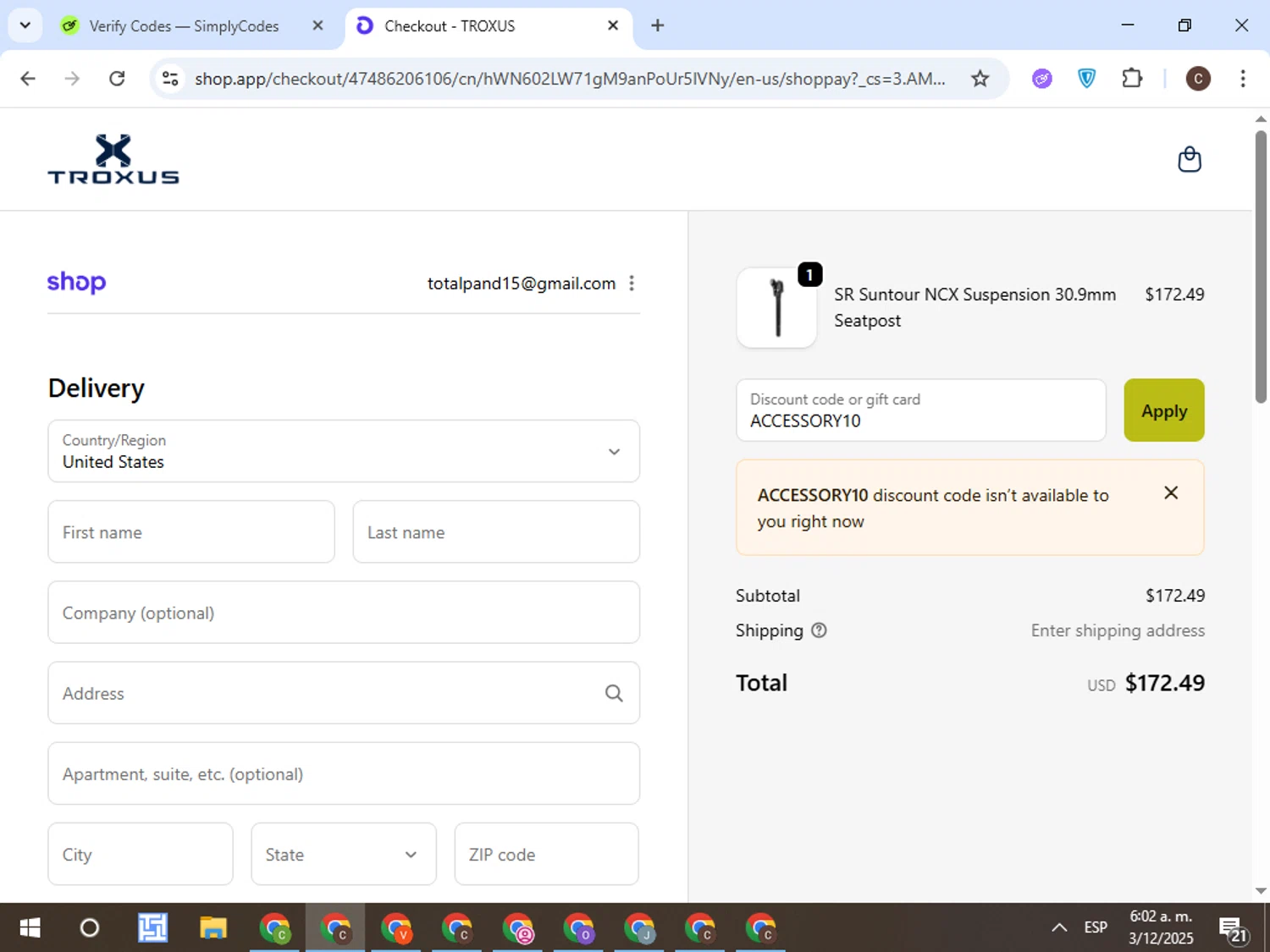Click the ESP language indicator
This screenshot has width=1270, height=952.
coord(1096,927)
